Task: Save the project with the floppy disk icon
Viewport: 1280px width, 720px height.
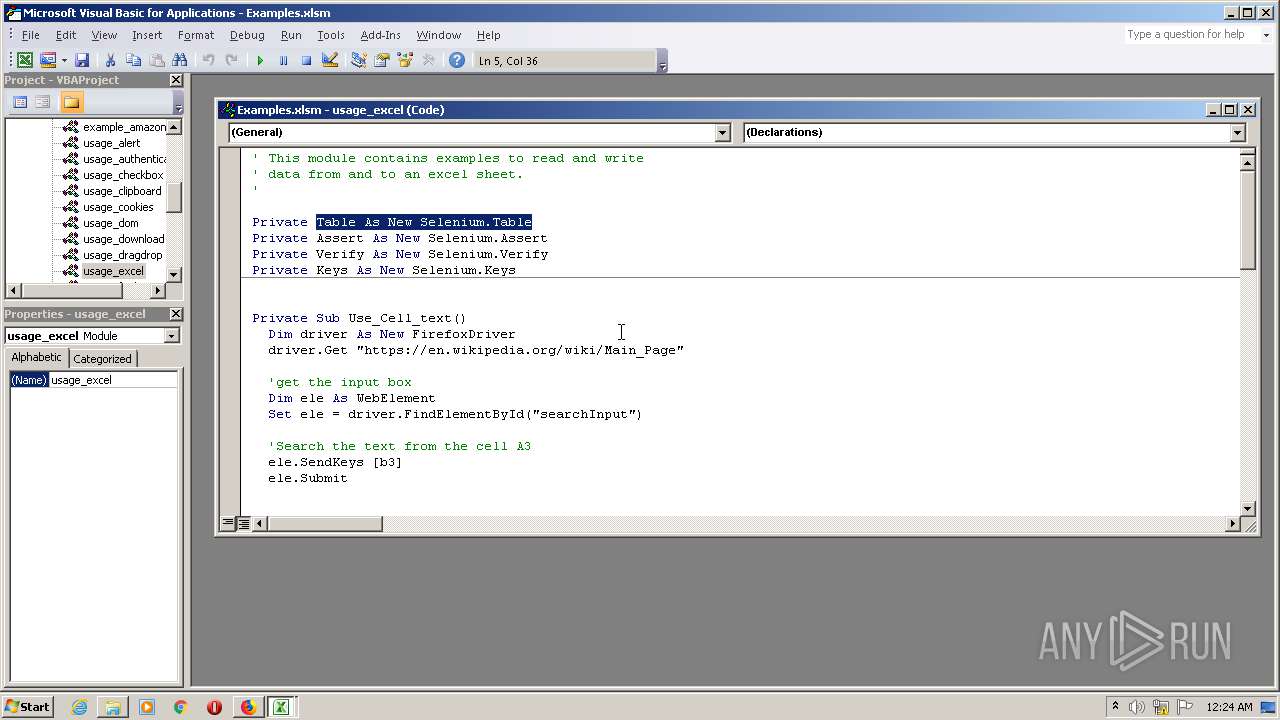Action: click(82, 61)
